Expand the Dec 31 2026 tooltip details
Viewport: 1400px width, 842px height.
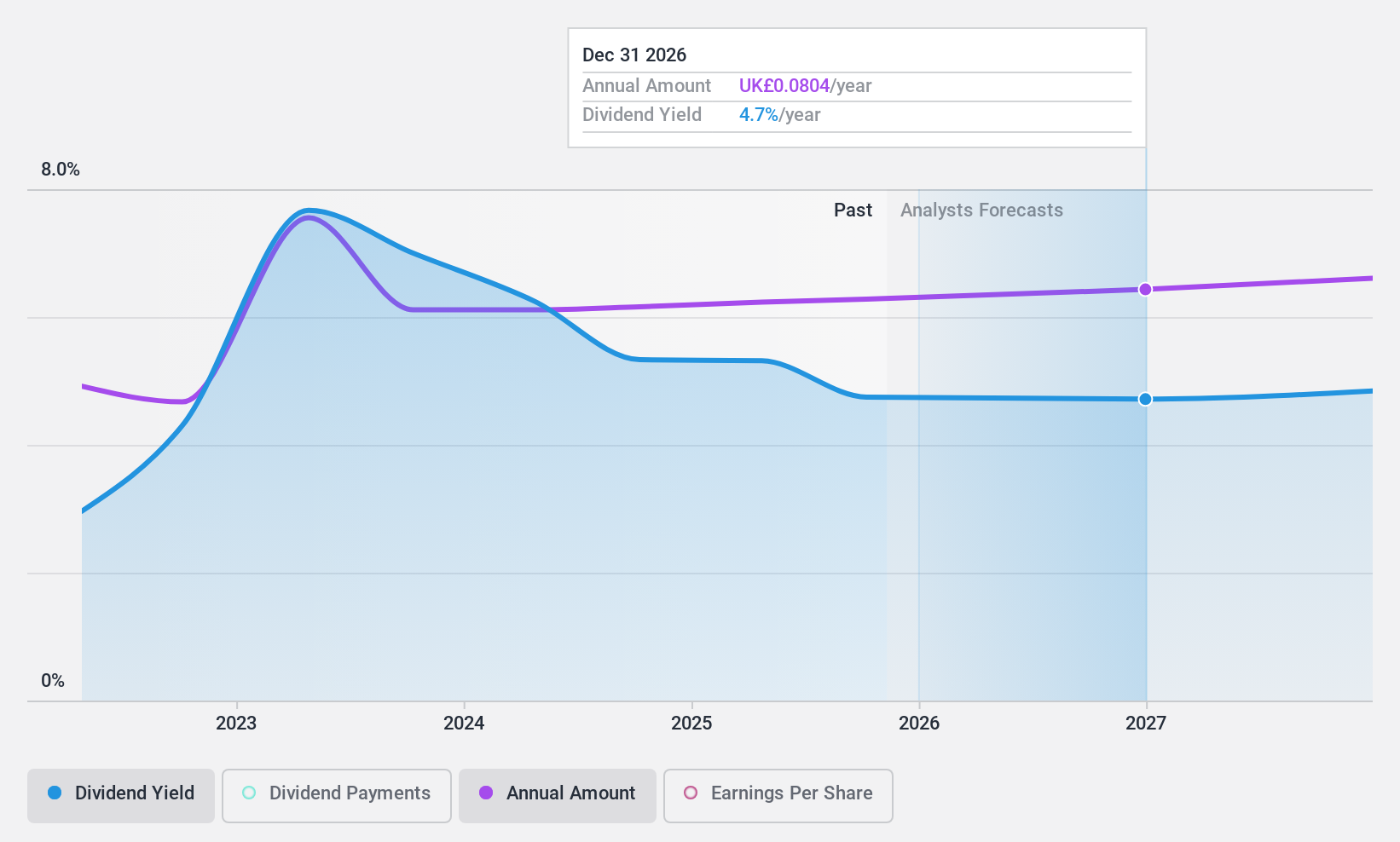point(634,55)
